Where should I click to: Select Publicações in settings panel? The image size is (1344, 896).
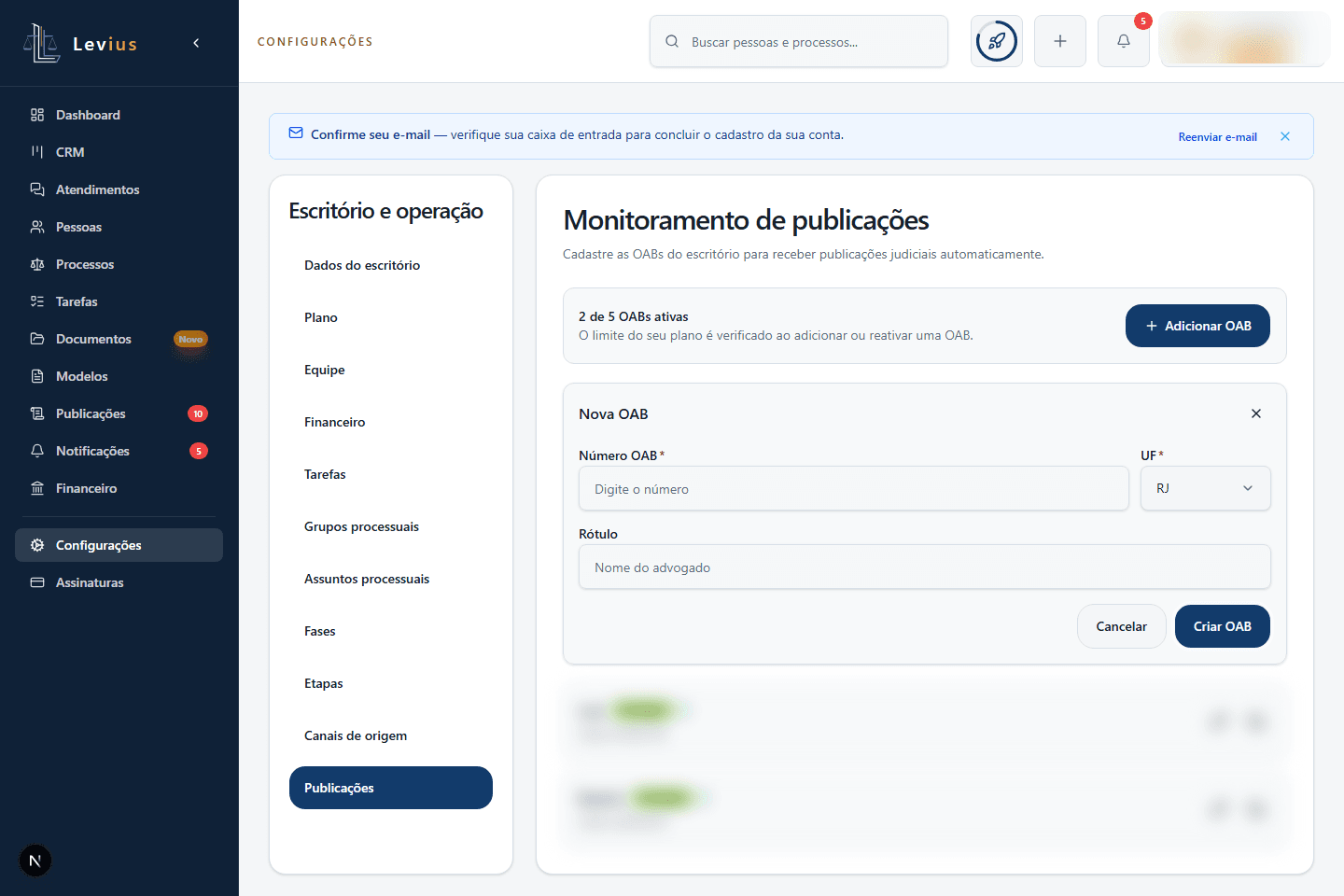pos(391,788)
